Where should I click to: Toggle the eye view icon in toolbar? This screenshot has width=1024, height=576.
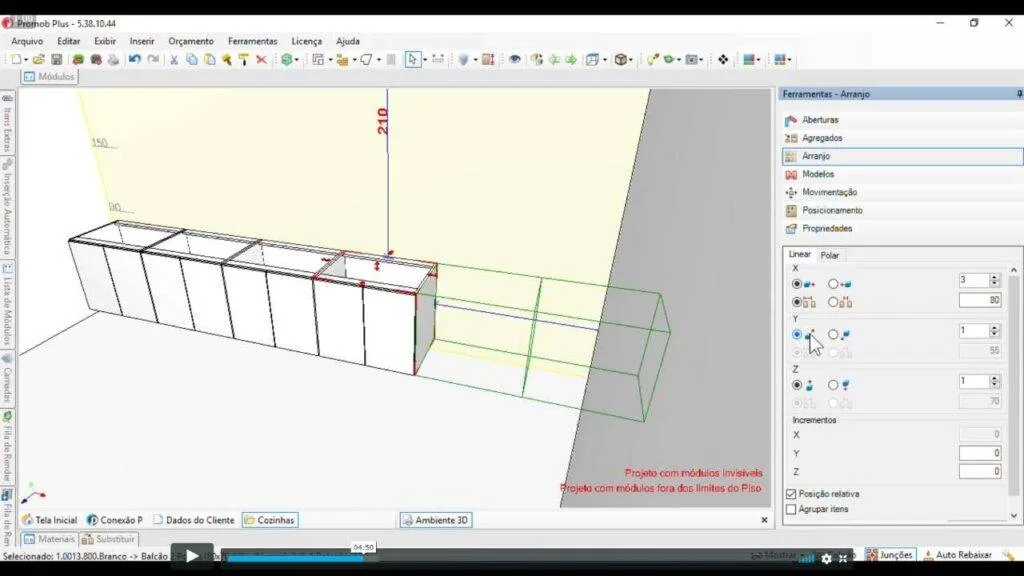pyautogui.click(x=515, y=59)
